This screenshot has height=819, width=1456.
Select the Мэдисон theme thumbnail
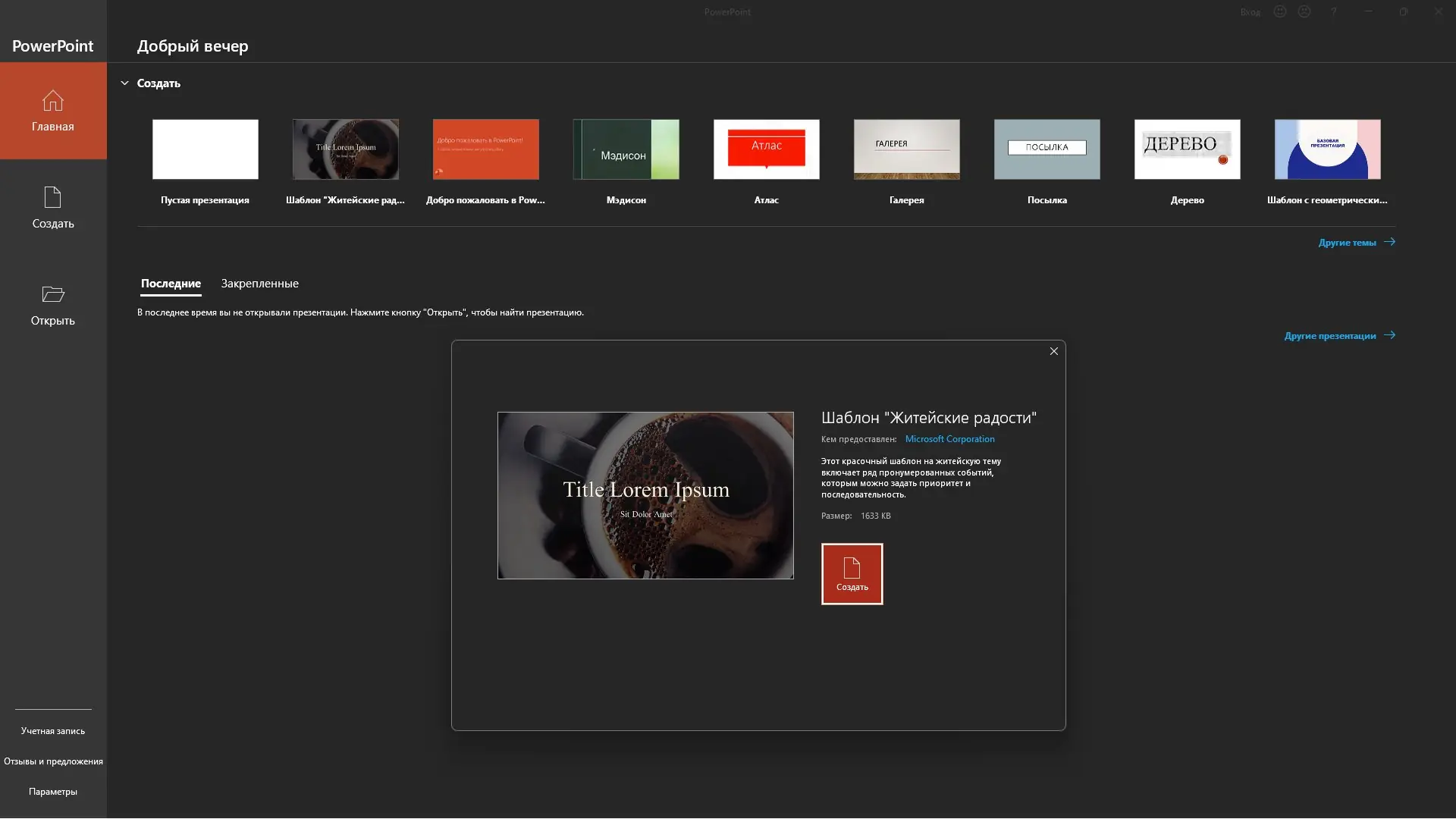pyautogui.click(x=626, y=149)
